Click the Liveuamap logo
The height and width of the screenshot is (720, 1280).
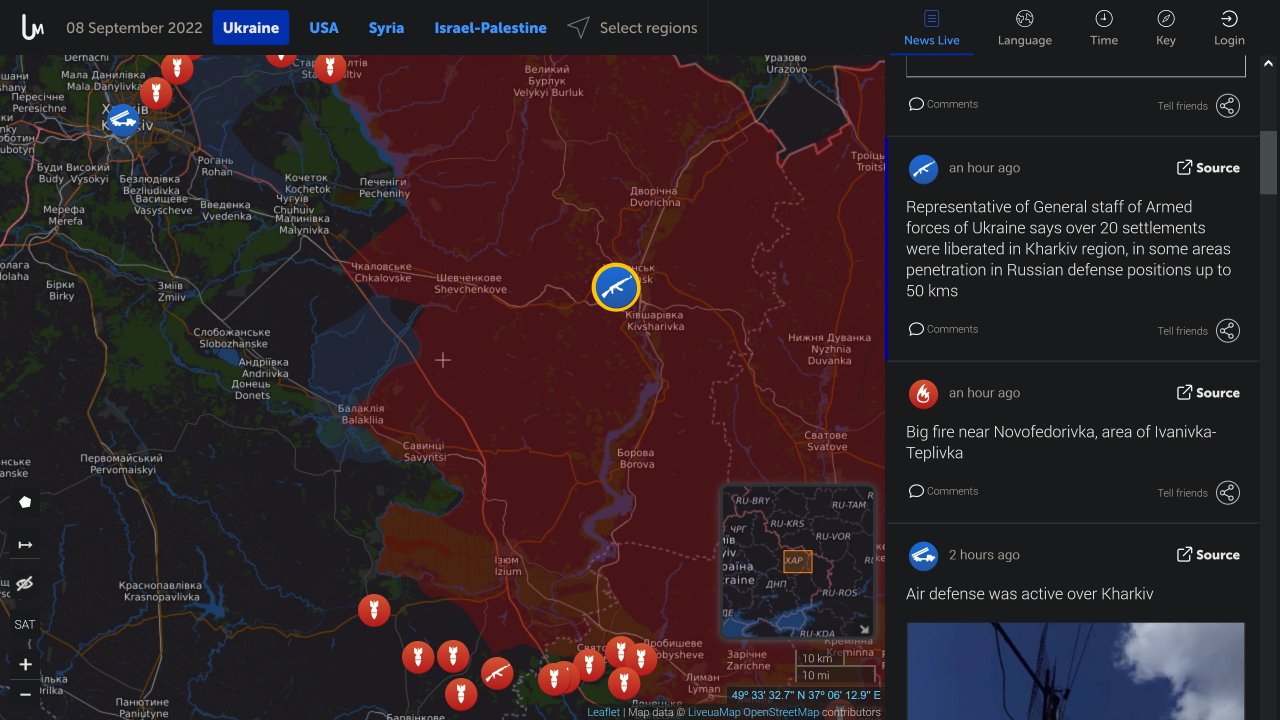(33, 28)
